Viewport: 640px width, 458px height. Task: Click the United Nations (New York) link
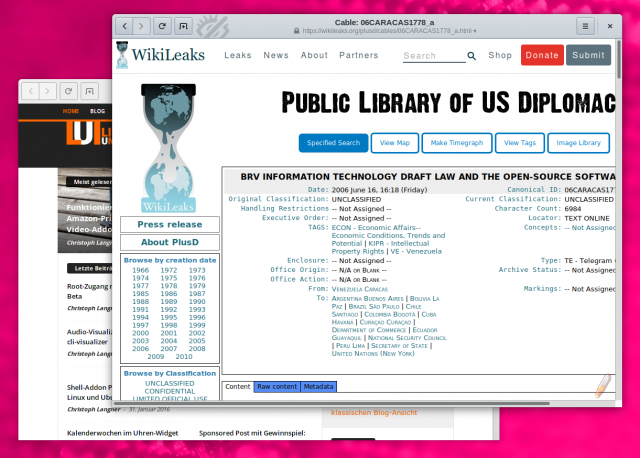(373, 354)
